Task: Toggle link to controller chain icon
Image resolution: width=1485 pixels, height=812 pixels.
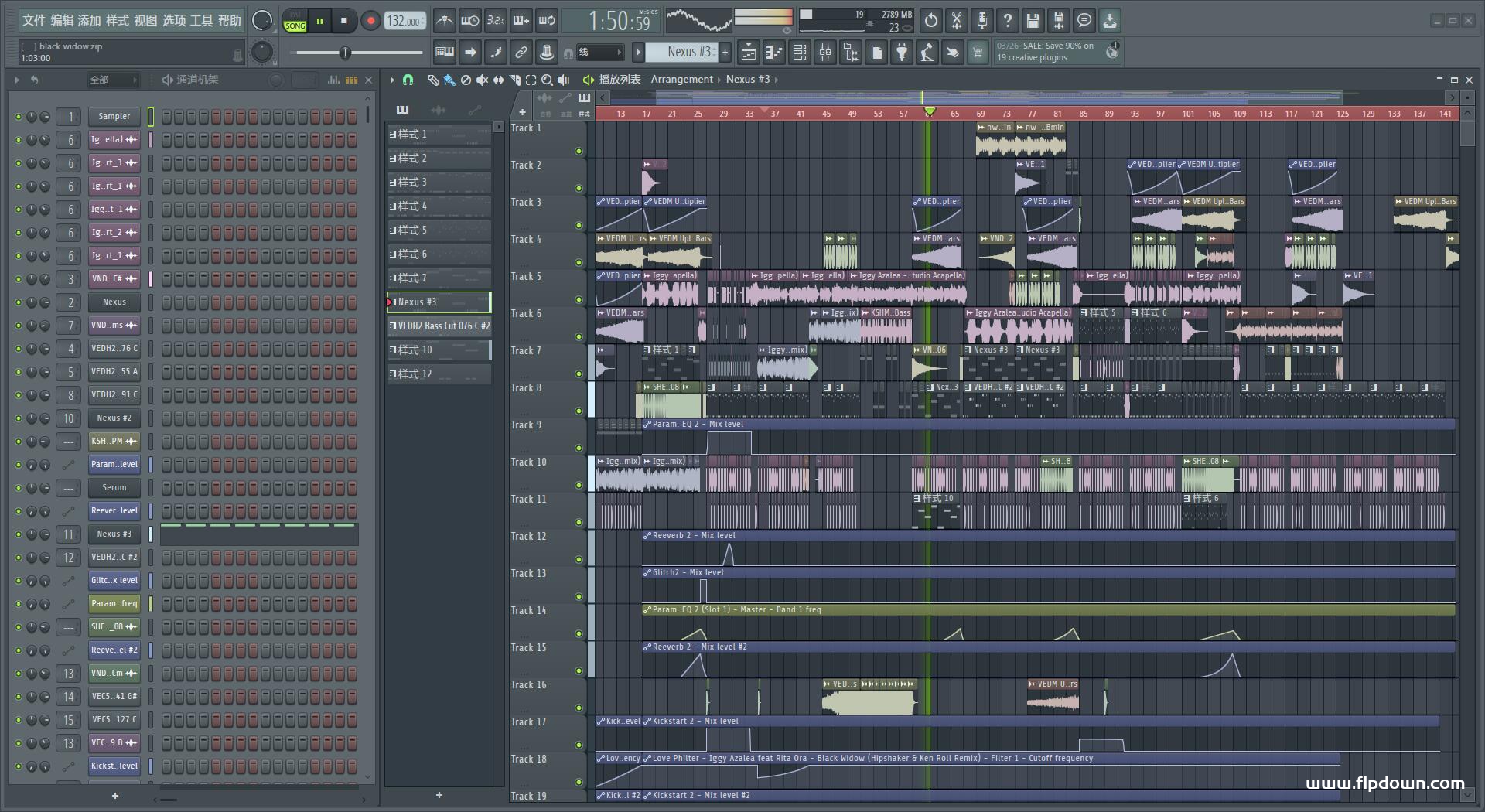Action: coord(521,53)
